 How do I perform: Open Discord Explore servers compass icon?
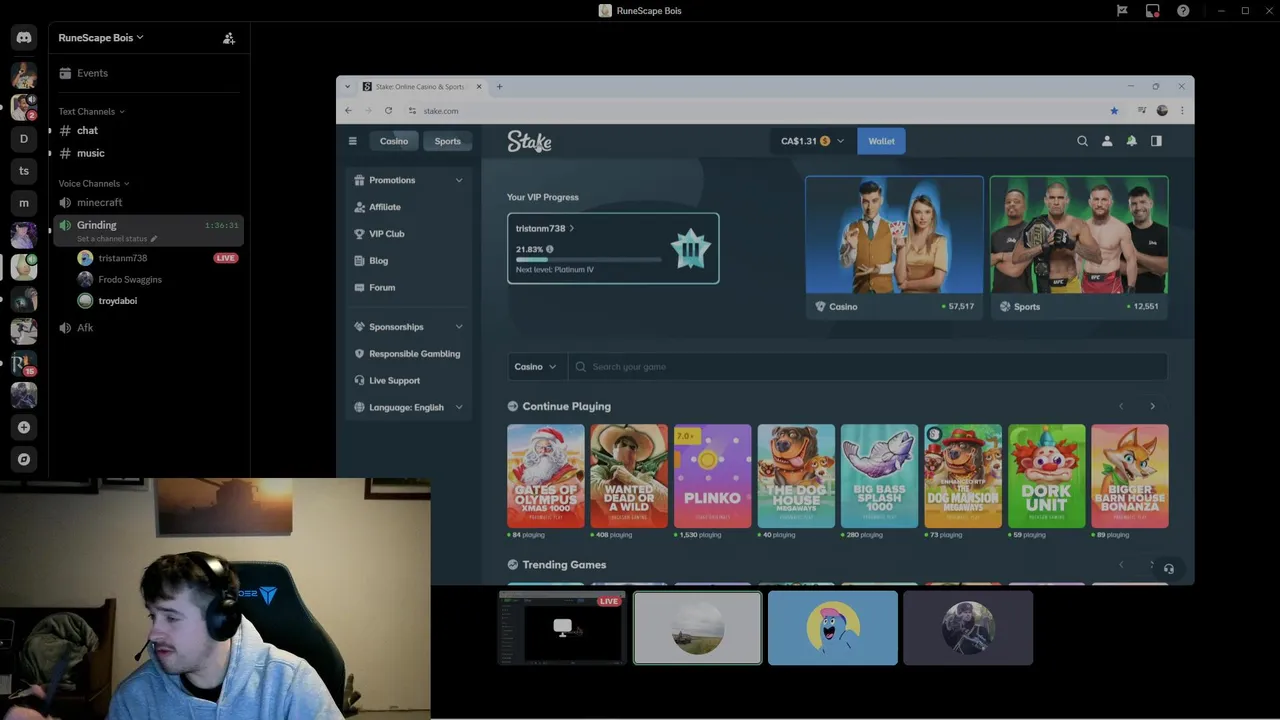[x=24, y=459]
